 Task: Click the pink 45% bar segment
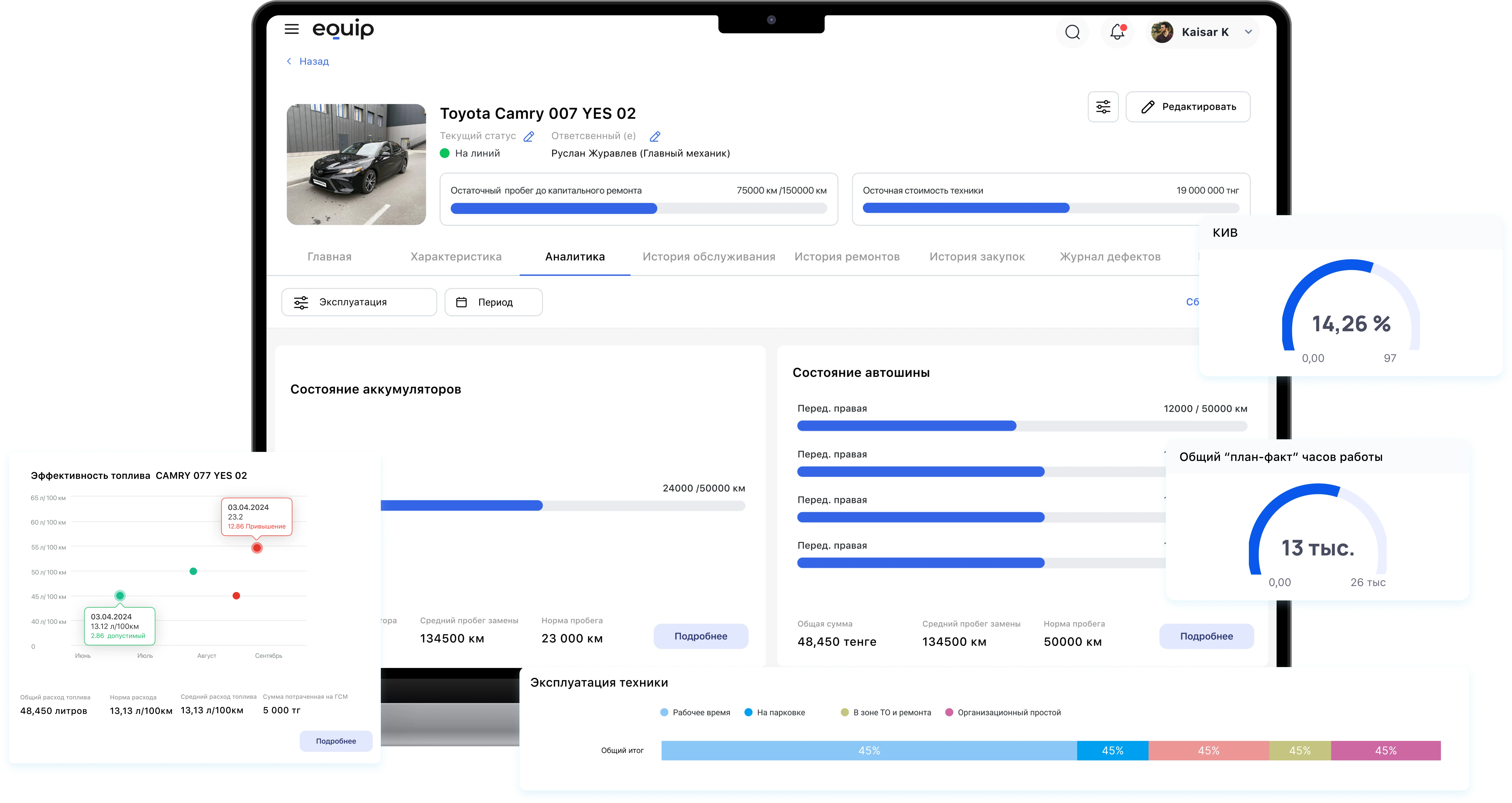pyautogui.click(x=1385, y=751)
